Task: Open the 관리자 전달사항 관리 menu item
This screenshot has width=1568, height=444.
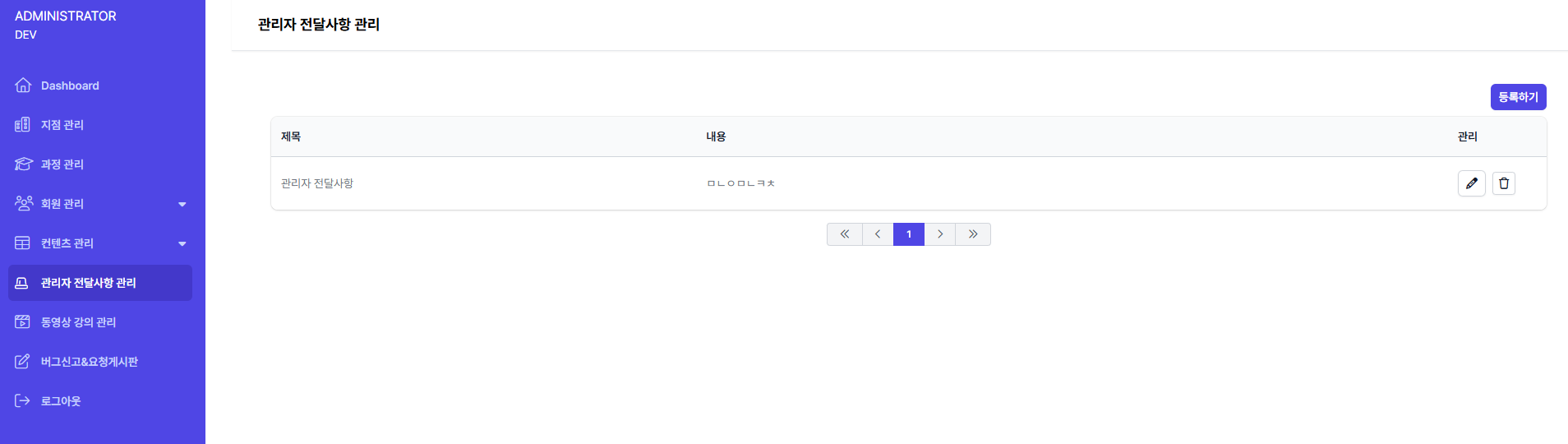Action: tap(89, 283)
